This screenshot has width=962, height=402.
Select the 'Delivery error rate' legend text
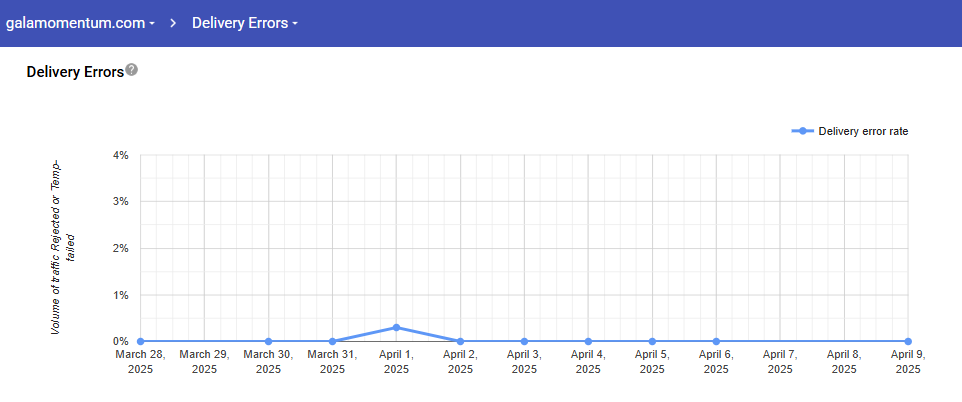pyautogui.click(x=862, y=131)
